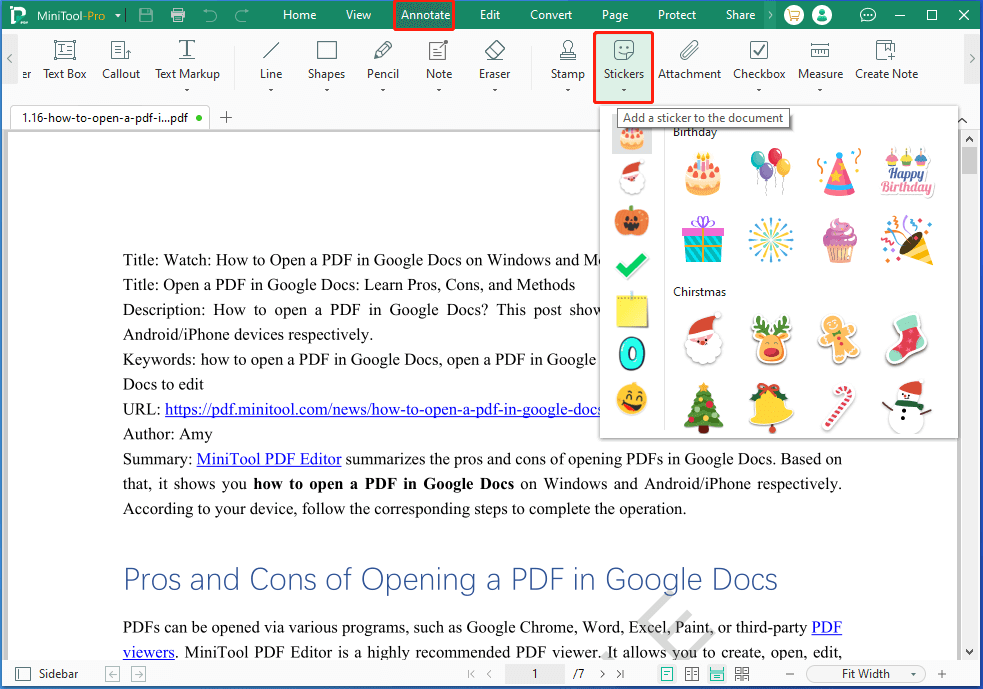Open the user account profile icon
This screenshot has height=689, width=983.
coord(821,15)
